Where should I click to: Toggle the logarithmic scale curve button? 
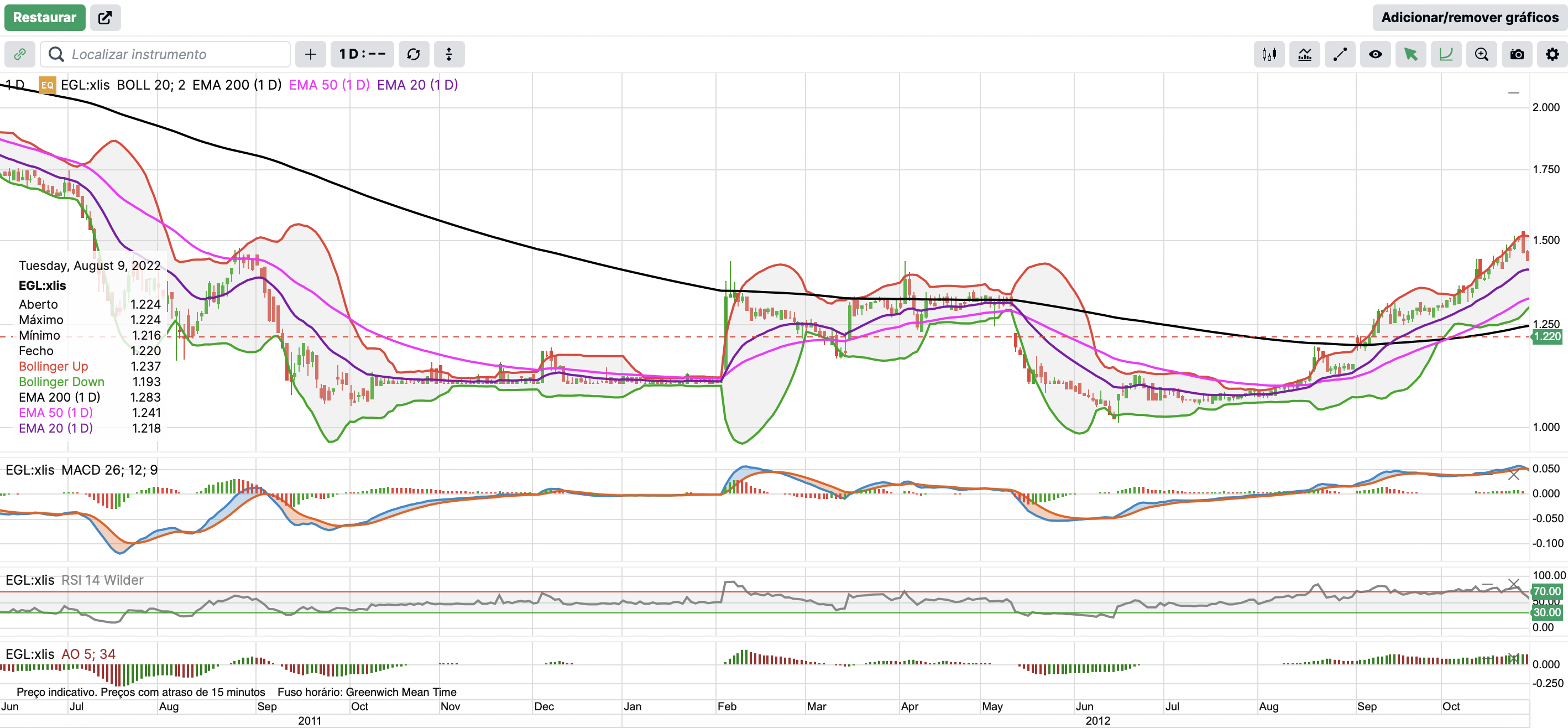(x=1446, y=54)
